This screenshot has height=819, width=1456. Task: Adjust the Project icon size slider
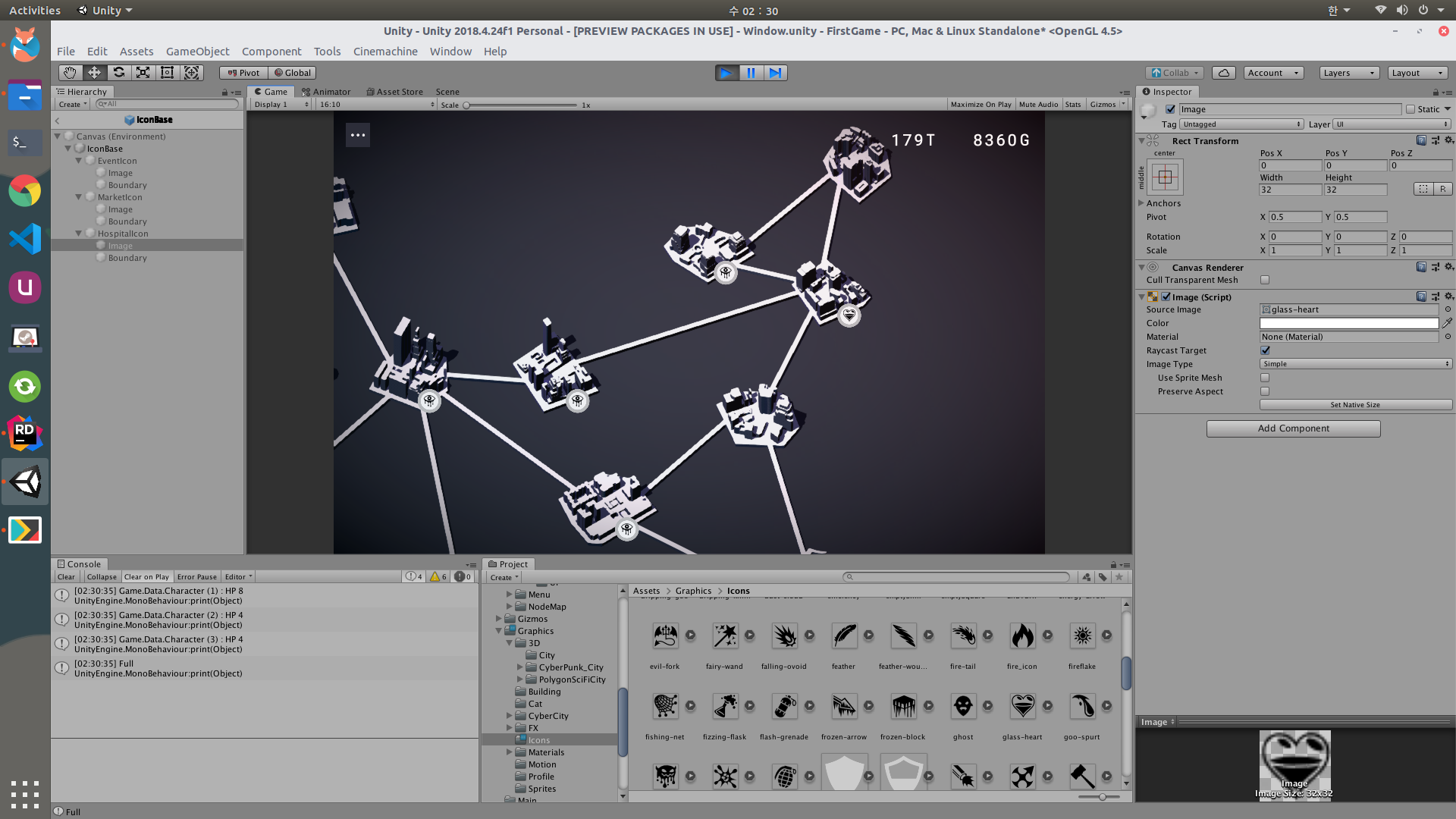coord(1099,797)
